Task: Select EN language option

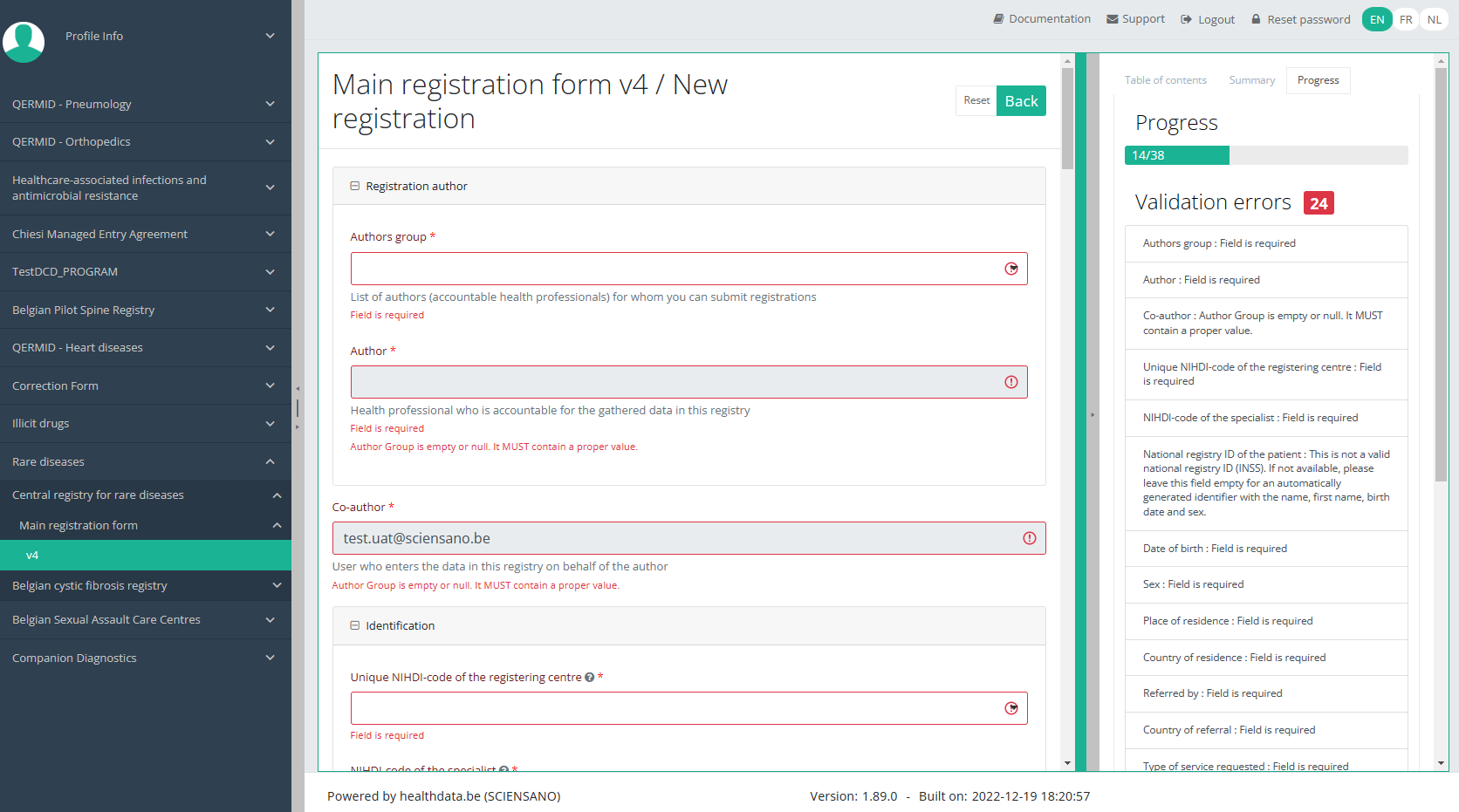Action: [1377, 19]
